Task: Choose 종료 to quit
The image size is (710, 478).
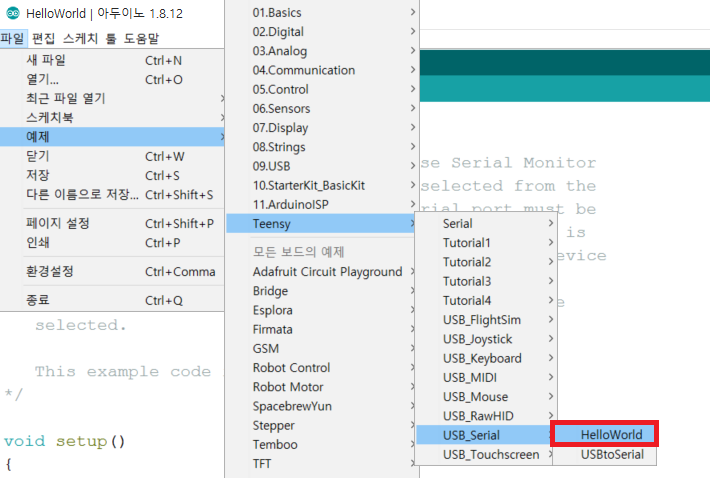Action: (112, 300)
